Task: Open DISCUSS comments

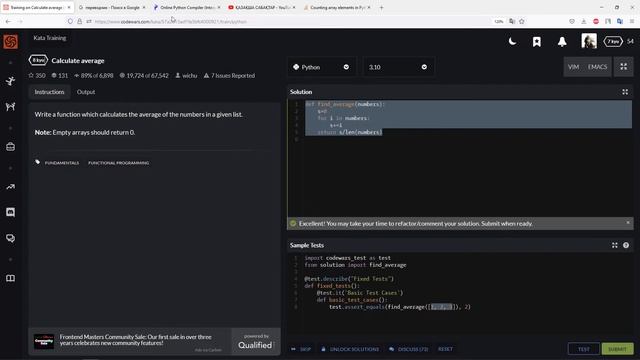Action: pyautogui.click(x=409, y=349)
